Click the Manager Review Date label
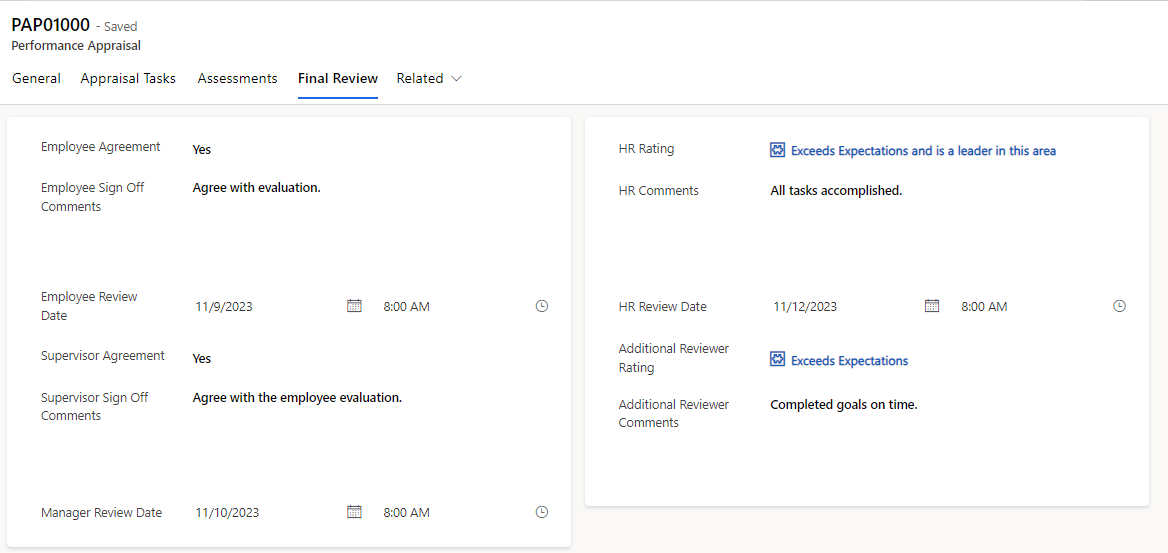This screenshot has height=553, width=1168. pos(101,512)
